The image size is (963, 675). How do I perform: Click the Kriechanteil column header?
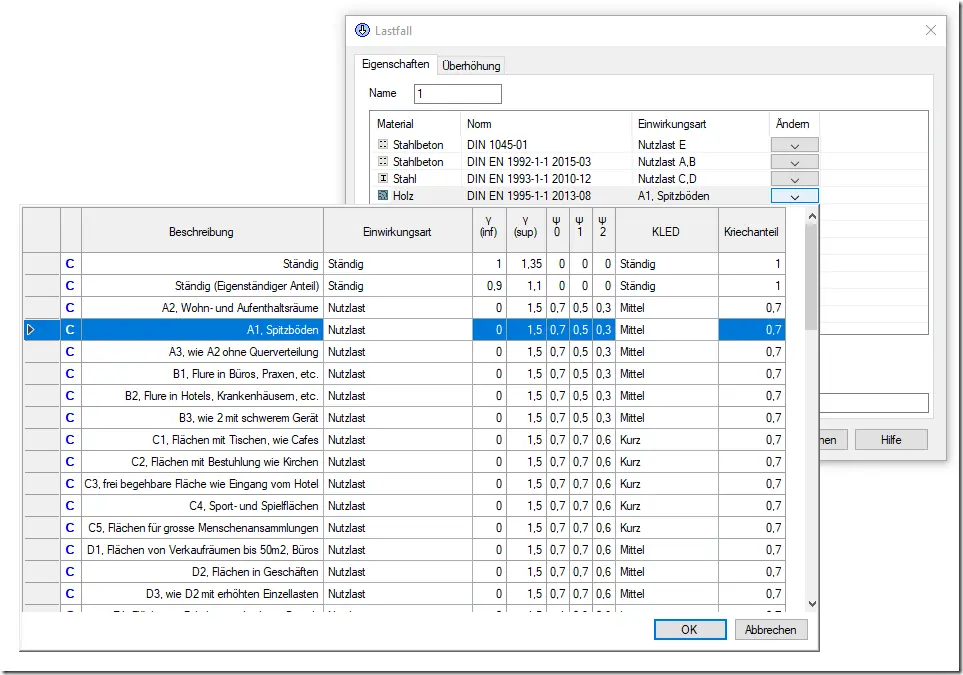[x=751, y=232]
